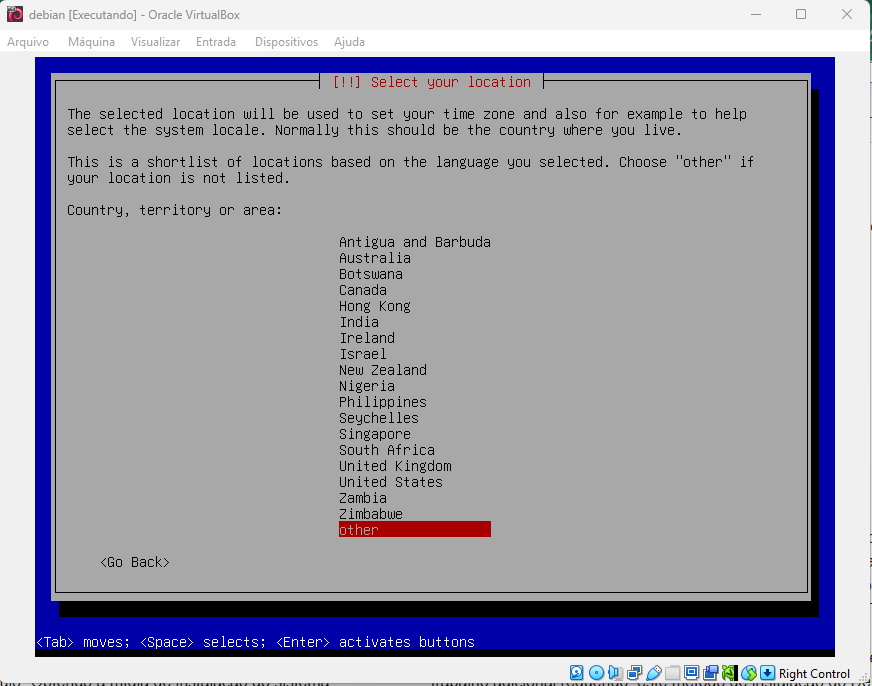Click the <Go Back> button

click(135, 563)
